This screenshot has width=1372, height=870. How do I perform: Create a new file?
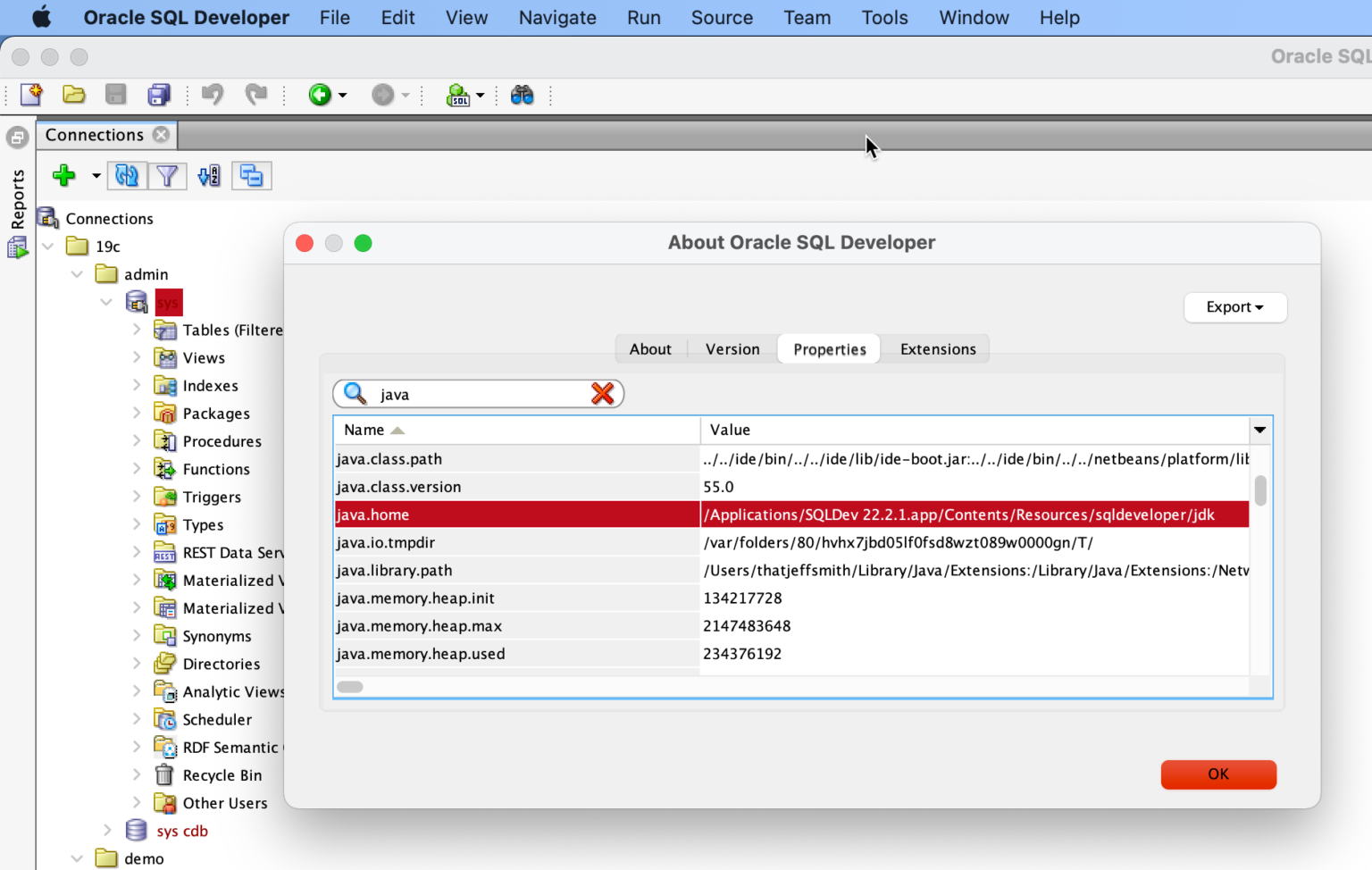tap(30, 95)
